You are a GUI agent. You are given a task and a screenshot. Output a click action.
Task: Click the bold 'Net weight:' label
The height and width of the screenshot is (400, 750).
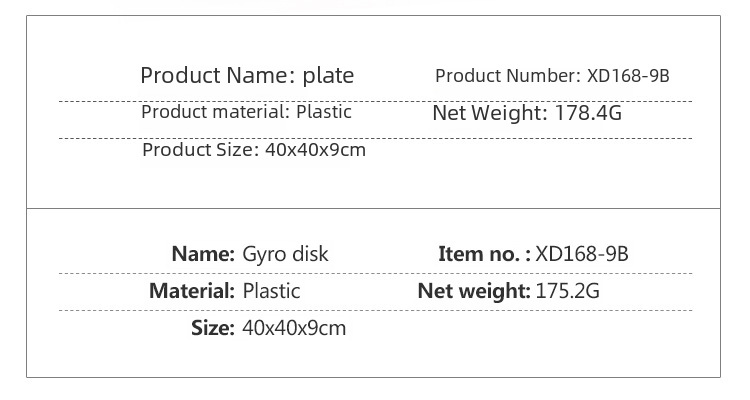point(474,291)
